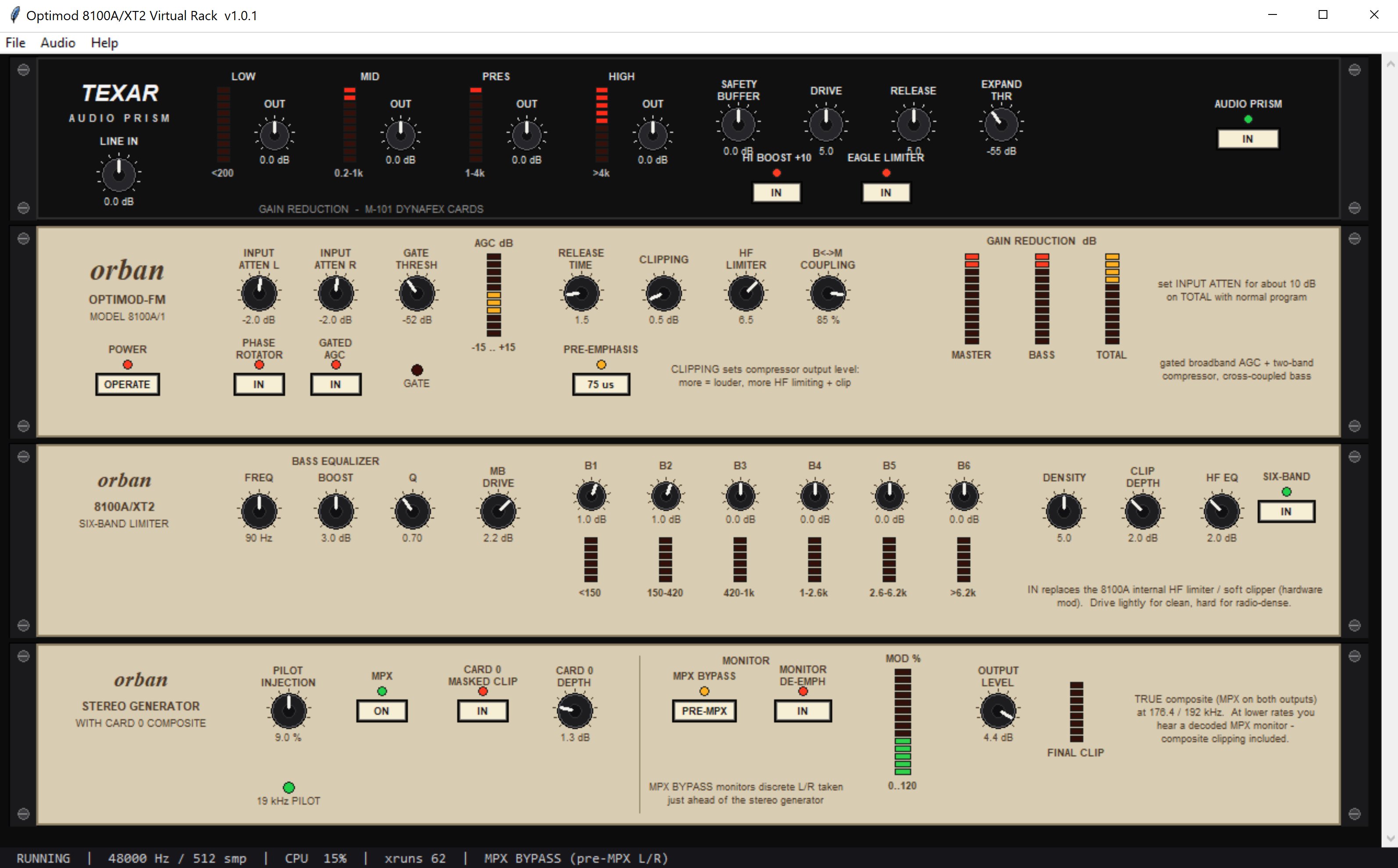Click the GATE indicator LED

tap(417, 370)
